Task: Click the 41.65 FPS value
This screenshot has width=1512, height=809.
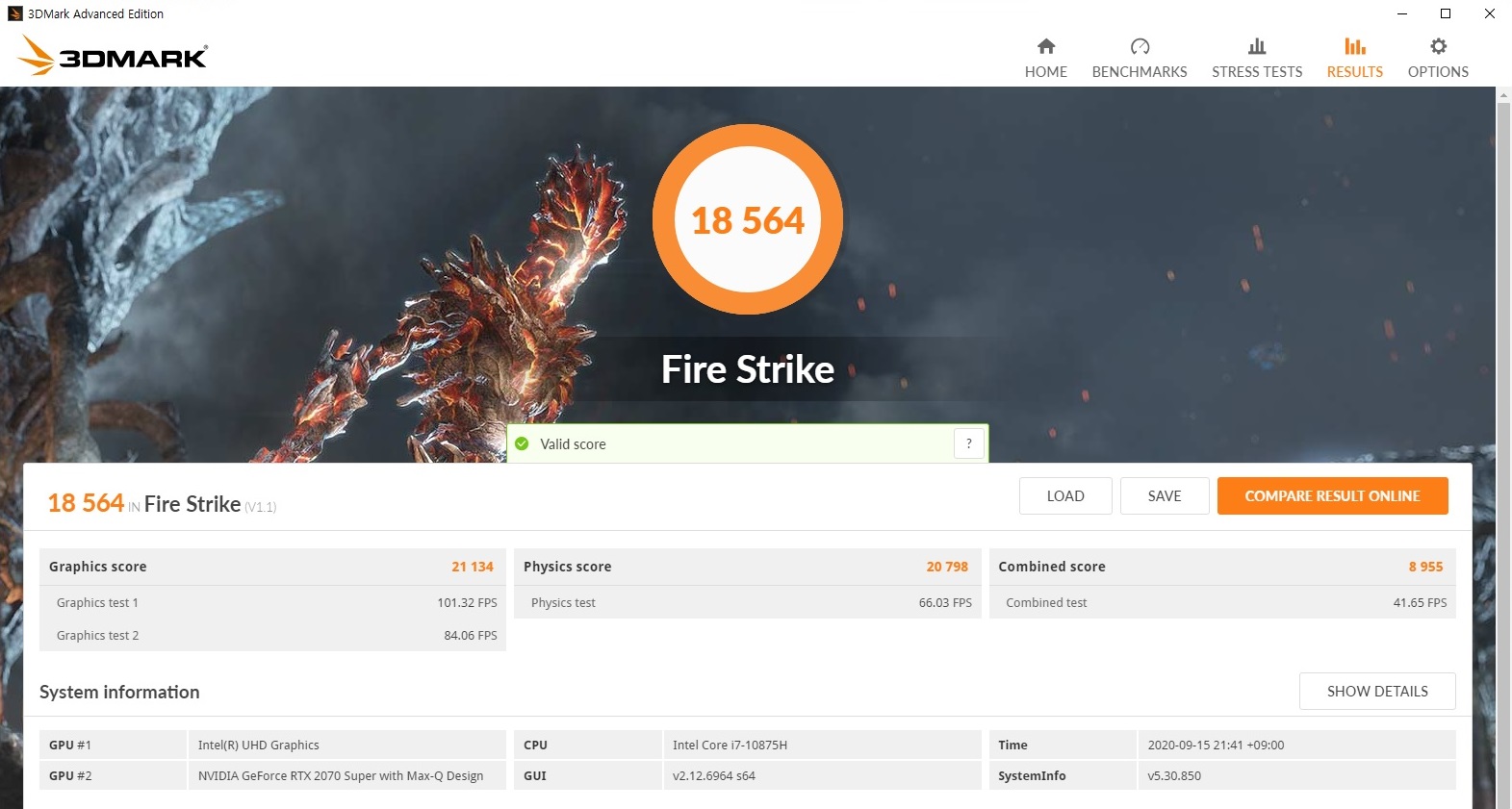Action: pos(1420,603)
